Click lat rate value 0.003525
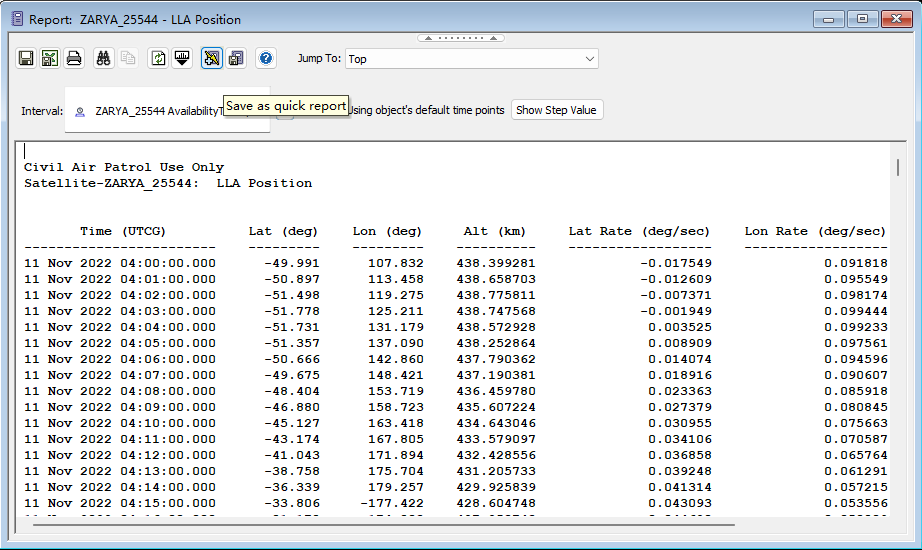This screenshot has width=922, height=550. click(x=680, y=327)
